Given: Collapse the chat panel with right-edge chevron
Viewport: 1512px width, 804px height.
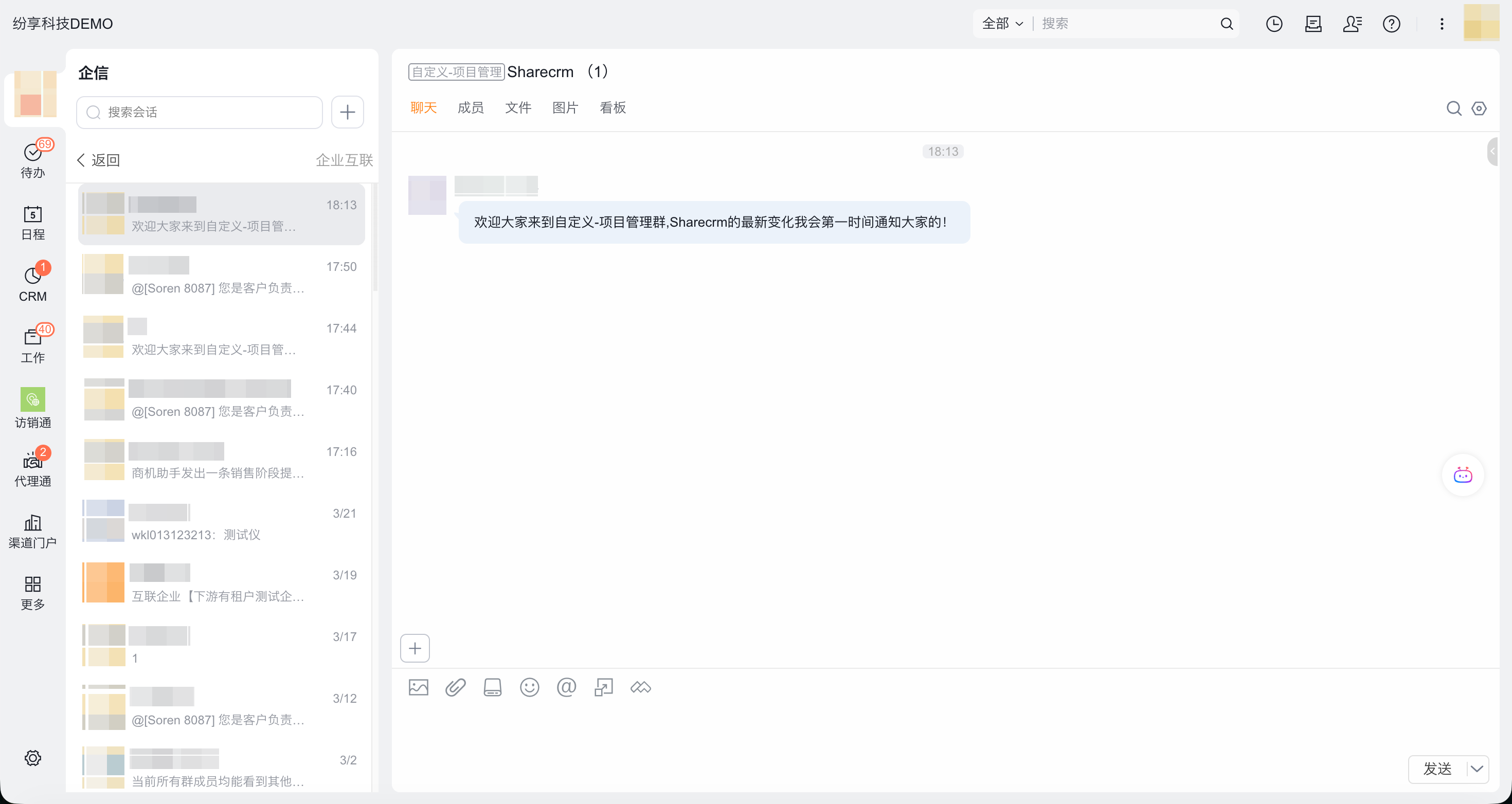Looking at the screenshot, I should [x=1492, y=151].
